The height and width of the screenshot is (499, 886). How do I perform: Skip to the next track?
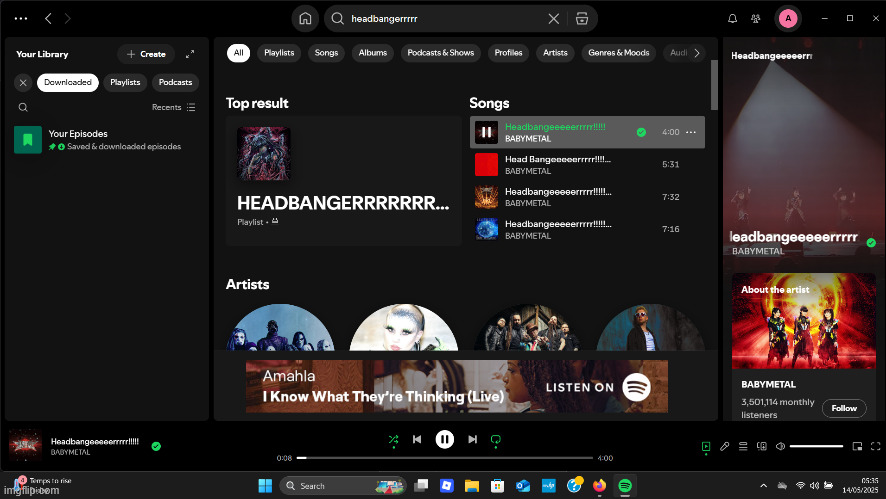472,440
